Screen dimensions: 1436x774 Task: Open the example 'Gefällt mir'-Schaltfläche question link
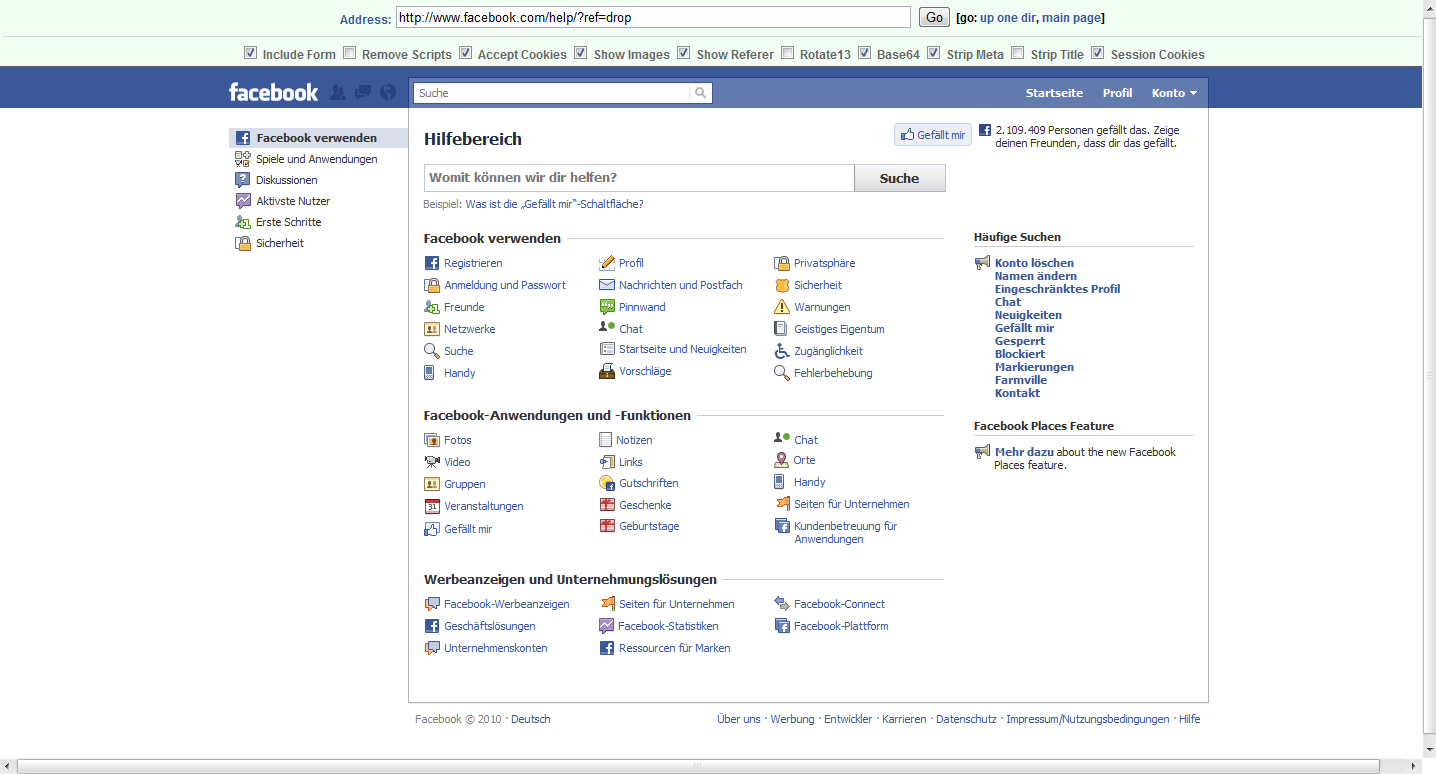[x=555, y=204]
